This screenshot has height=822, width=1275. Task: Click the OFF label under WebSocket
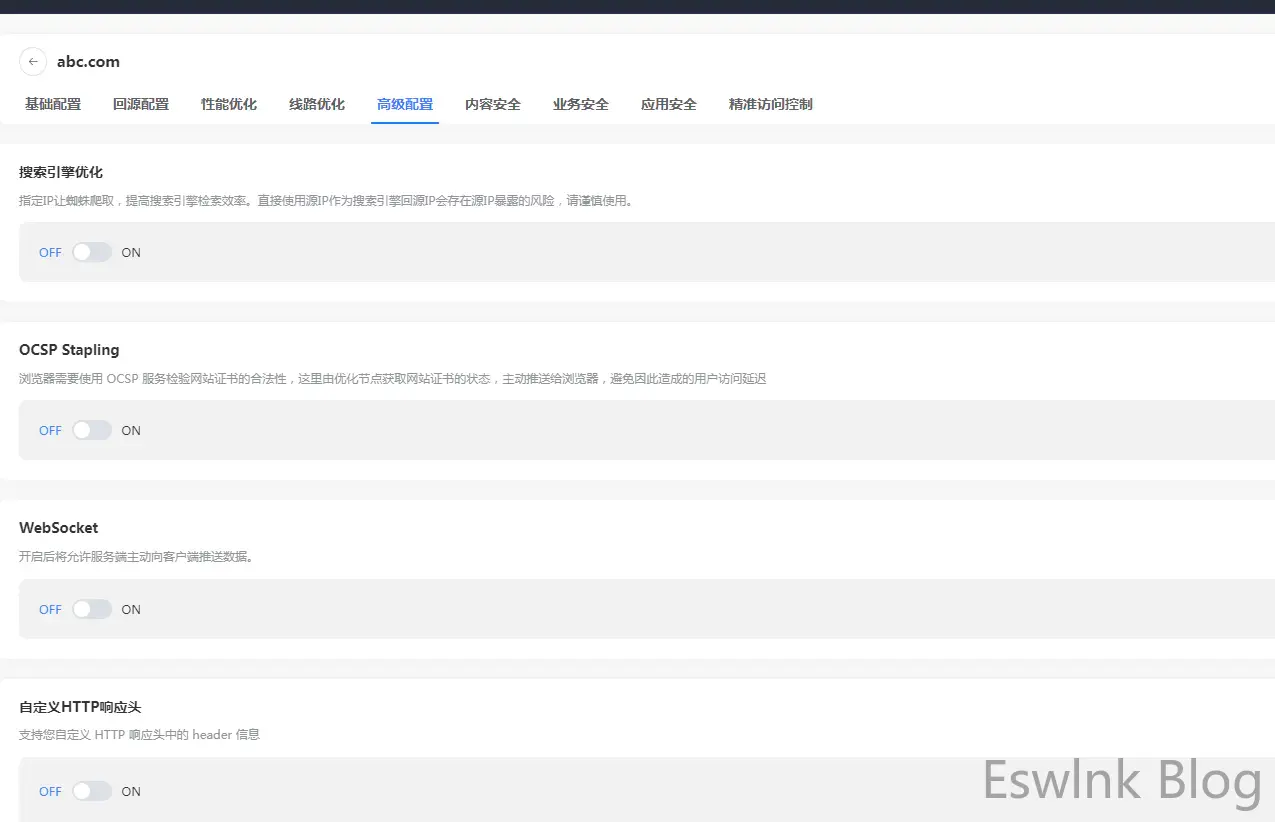(50, 610)
